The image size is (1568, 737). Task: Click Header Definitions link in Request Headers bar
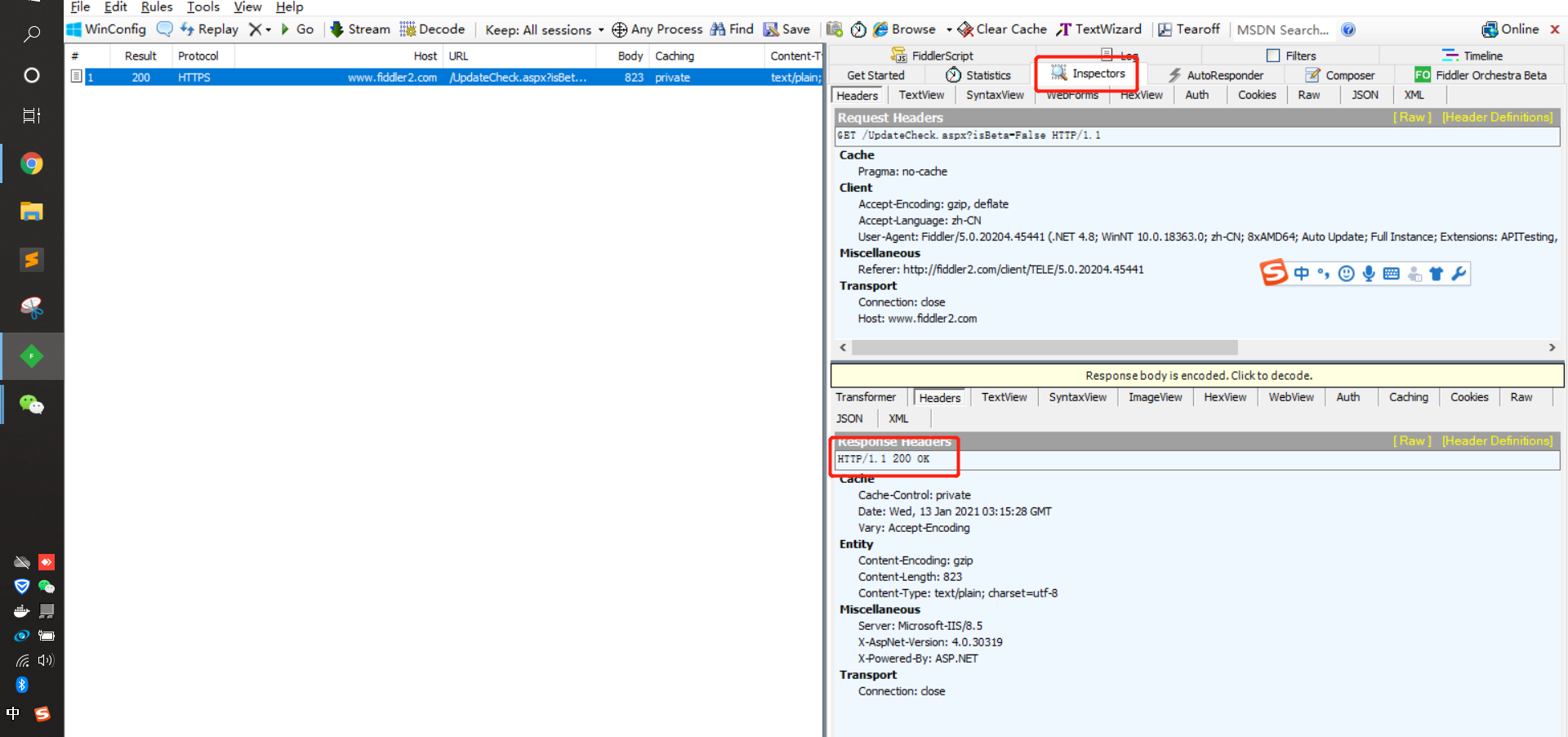pos(1498,118)
